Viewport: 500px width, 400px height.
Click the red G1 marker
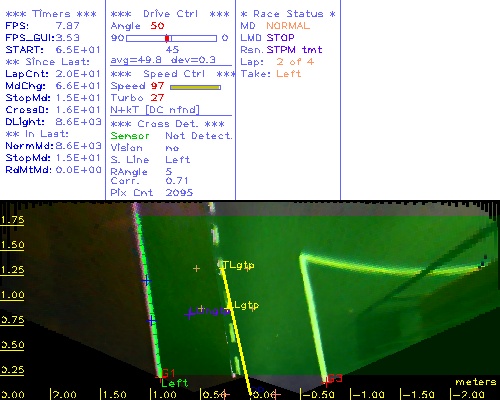tap(168, 373)
